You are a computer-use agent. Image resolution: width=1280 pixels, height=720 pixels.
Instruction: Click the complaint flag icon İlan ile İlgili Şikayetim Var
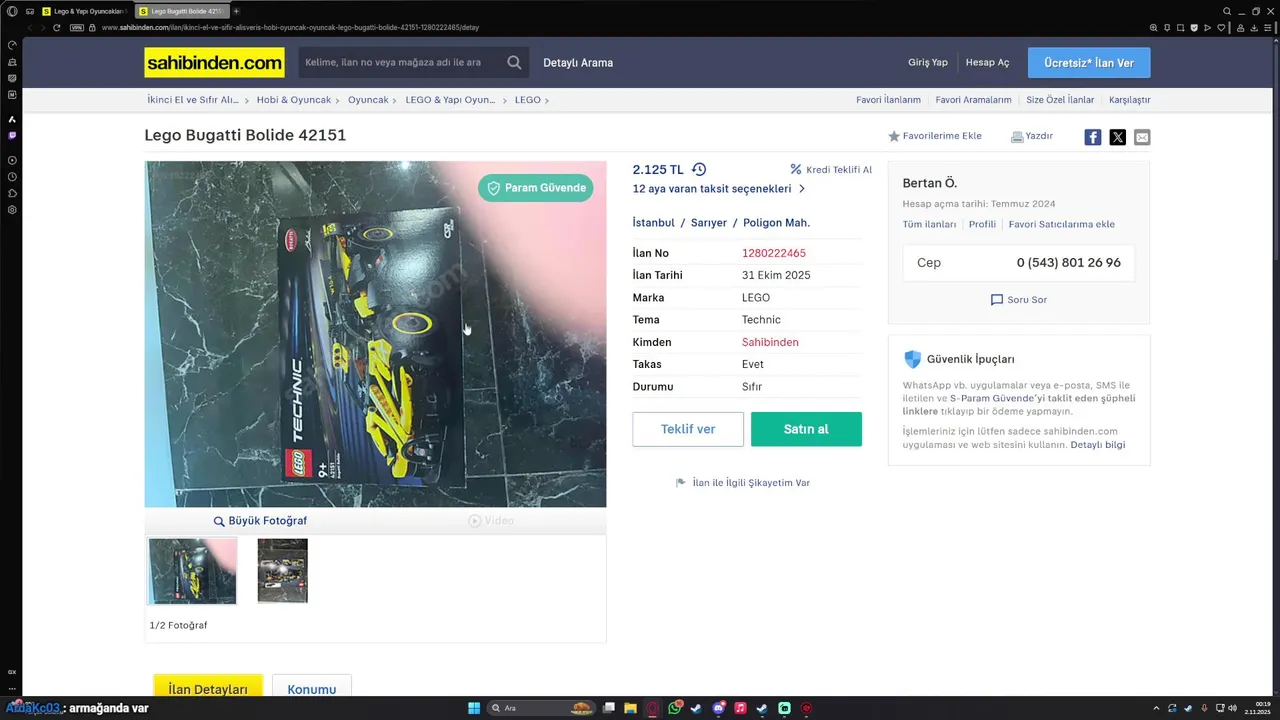pyautogui.click(x=681, y=482)
